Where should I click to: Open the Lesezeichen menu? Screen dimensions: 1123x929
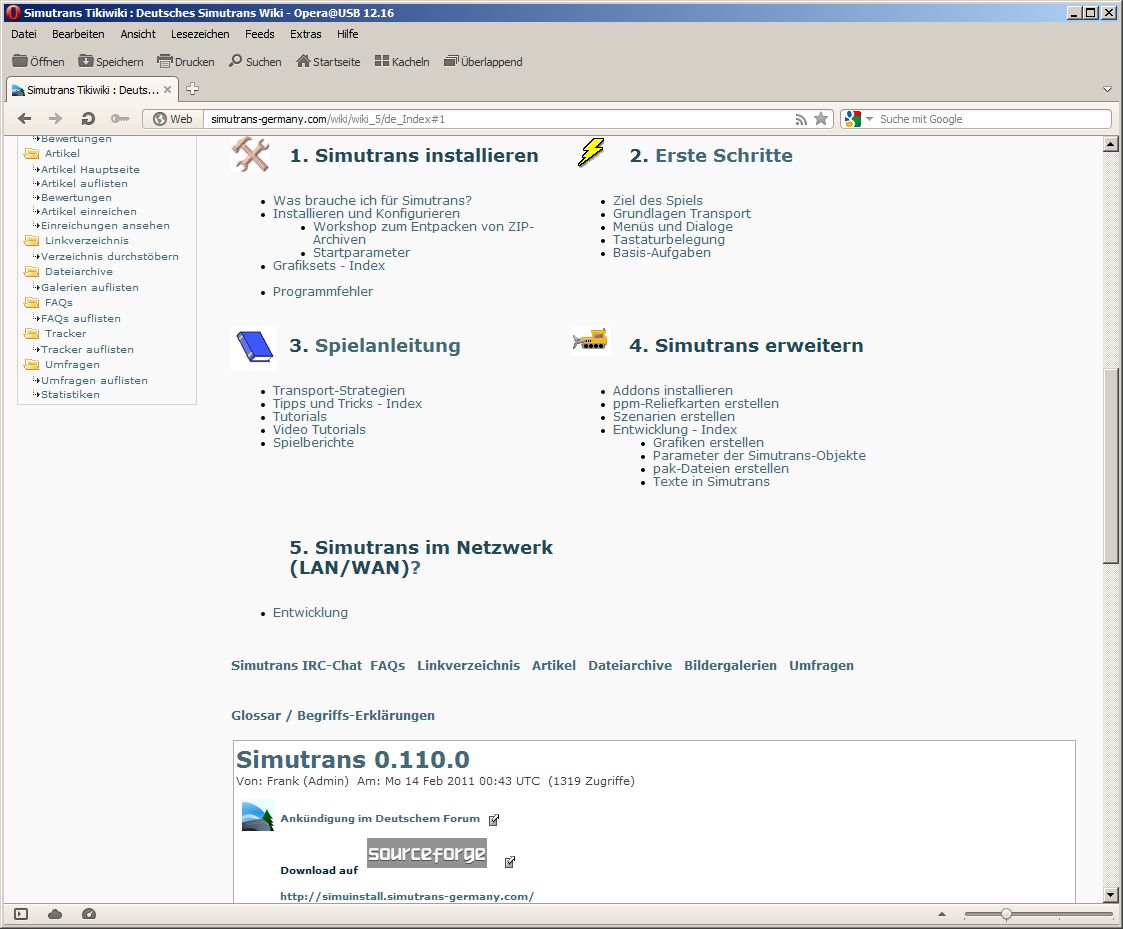click(200, 34)
